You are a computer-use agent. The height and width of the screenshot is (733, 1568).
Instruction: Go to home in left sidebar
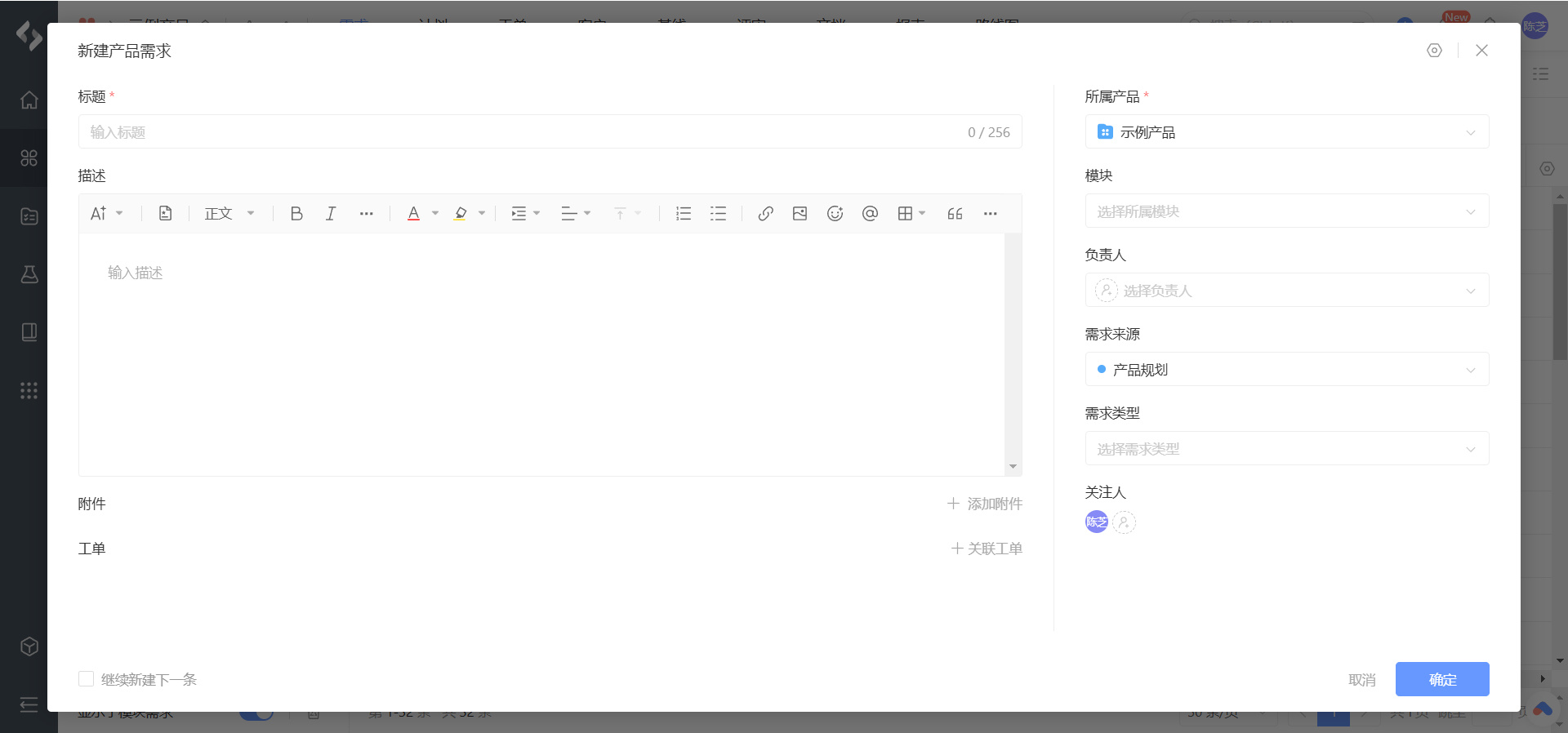click(29, 100)
